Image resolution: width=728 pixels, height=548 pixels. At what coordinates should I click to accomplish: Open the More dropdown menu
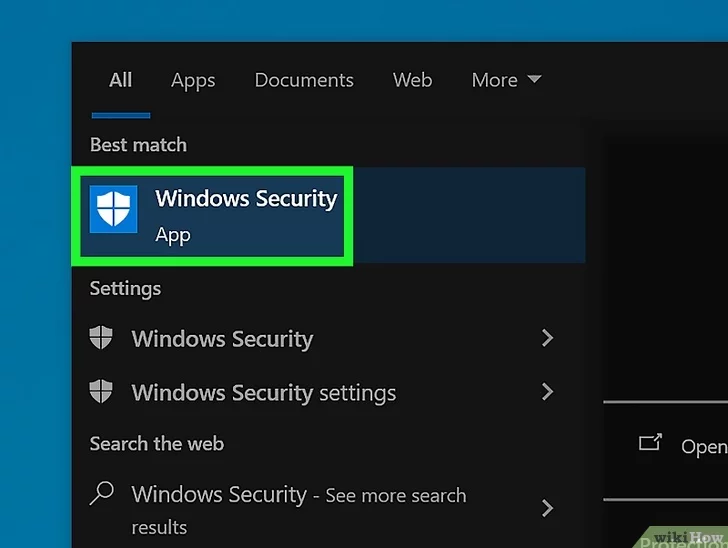point(506,80)
